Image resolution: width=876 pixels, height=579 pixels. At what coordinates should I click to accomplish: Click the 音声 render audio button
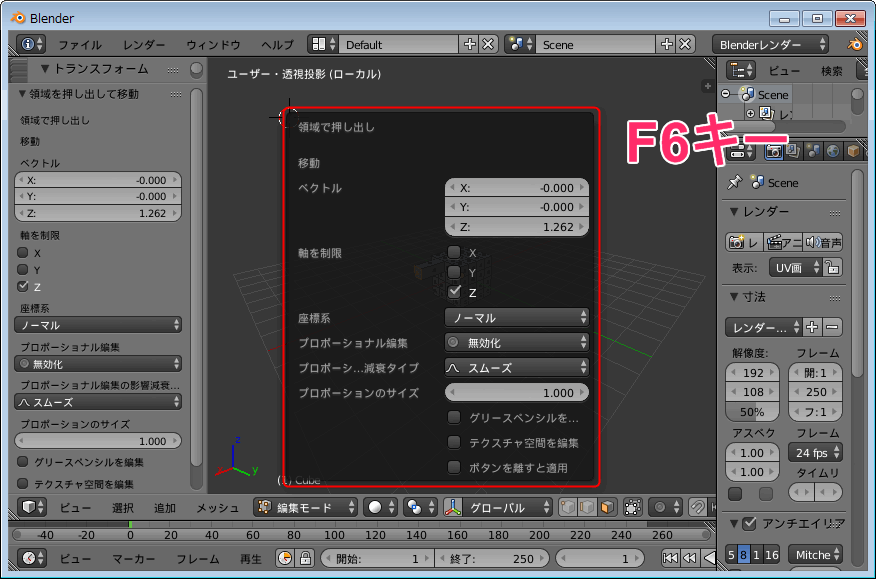pyautogui.click(x=823, y=242)
